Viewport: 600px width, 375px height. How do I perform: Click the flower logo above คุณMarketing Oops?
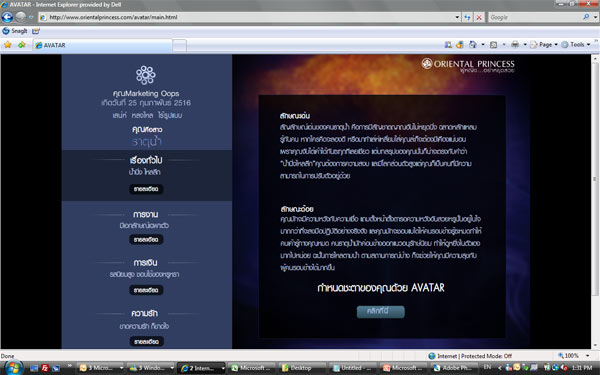tap(146, 75)
